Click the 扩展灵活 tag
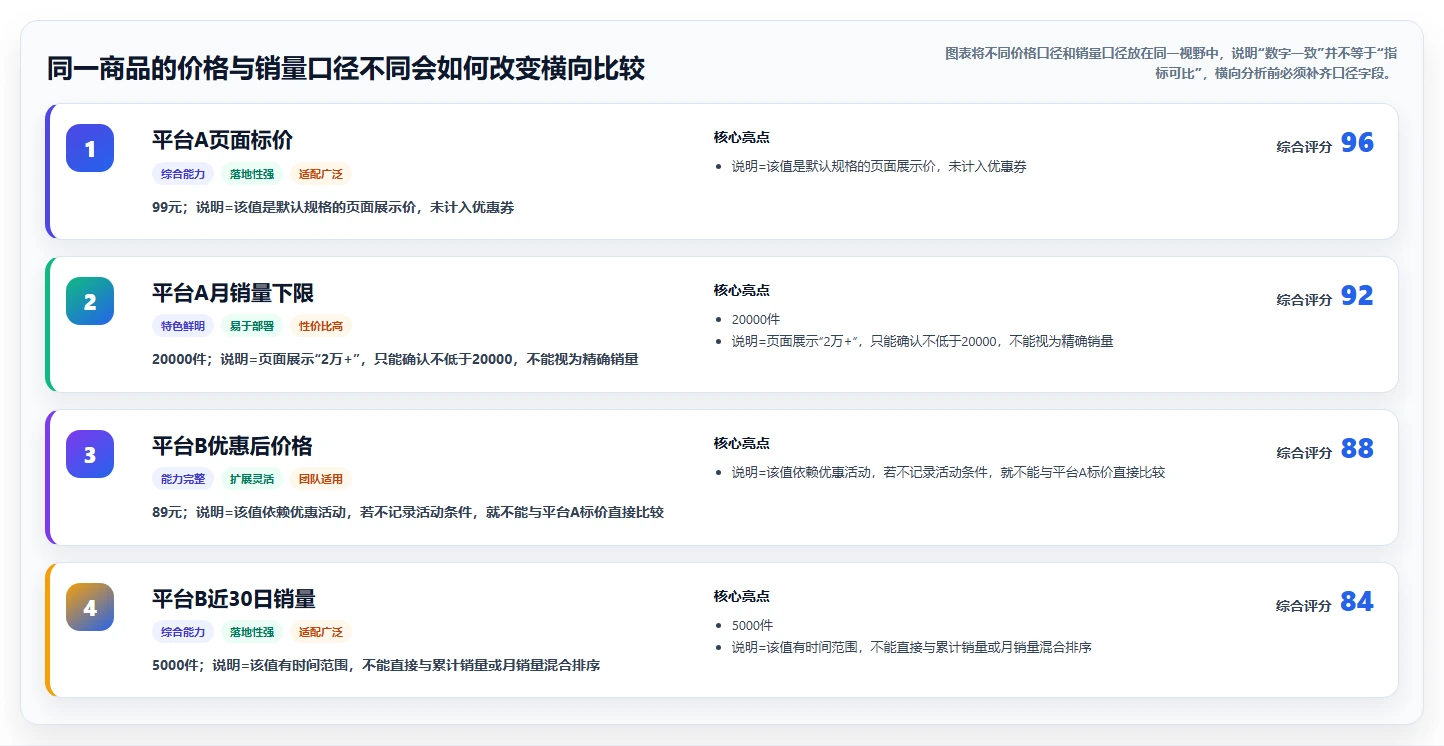 [252, 479]
